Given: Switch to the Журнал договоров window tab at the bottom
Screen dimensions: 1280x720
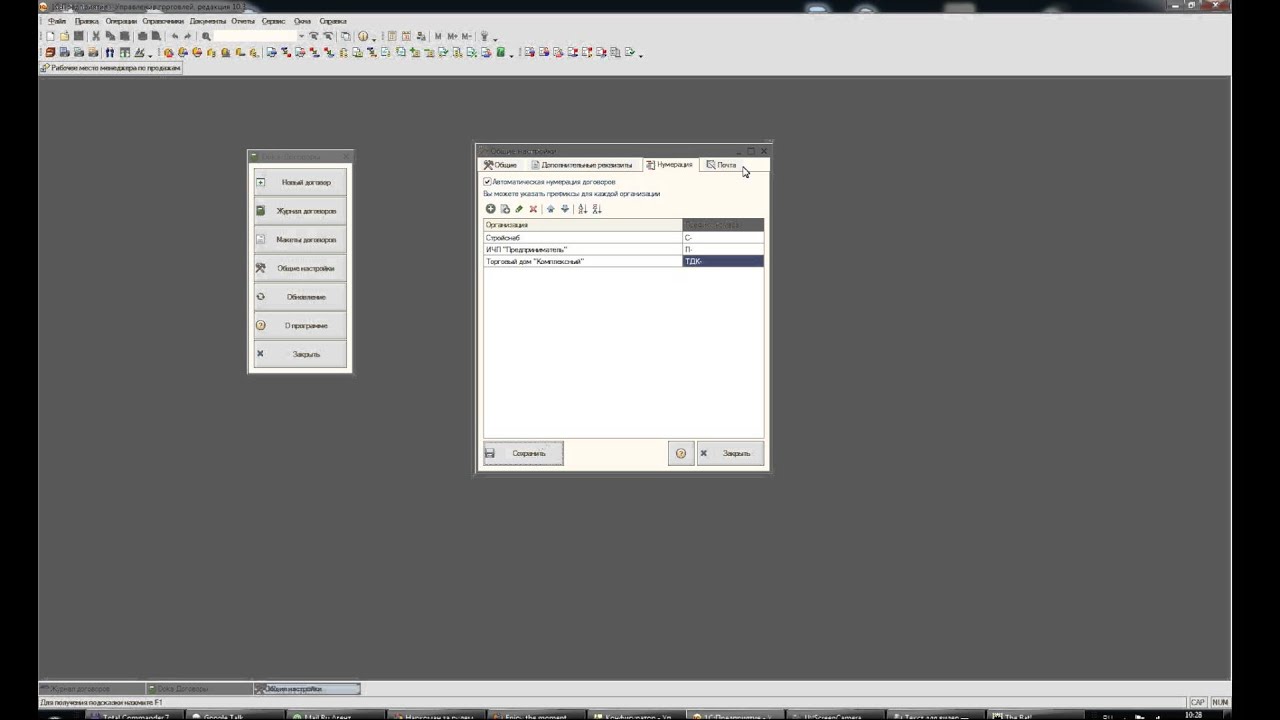Looking at the screenshot, I should pyautogui.click(x=91, y=689).
